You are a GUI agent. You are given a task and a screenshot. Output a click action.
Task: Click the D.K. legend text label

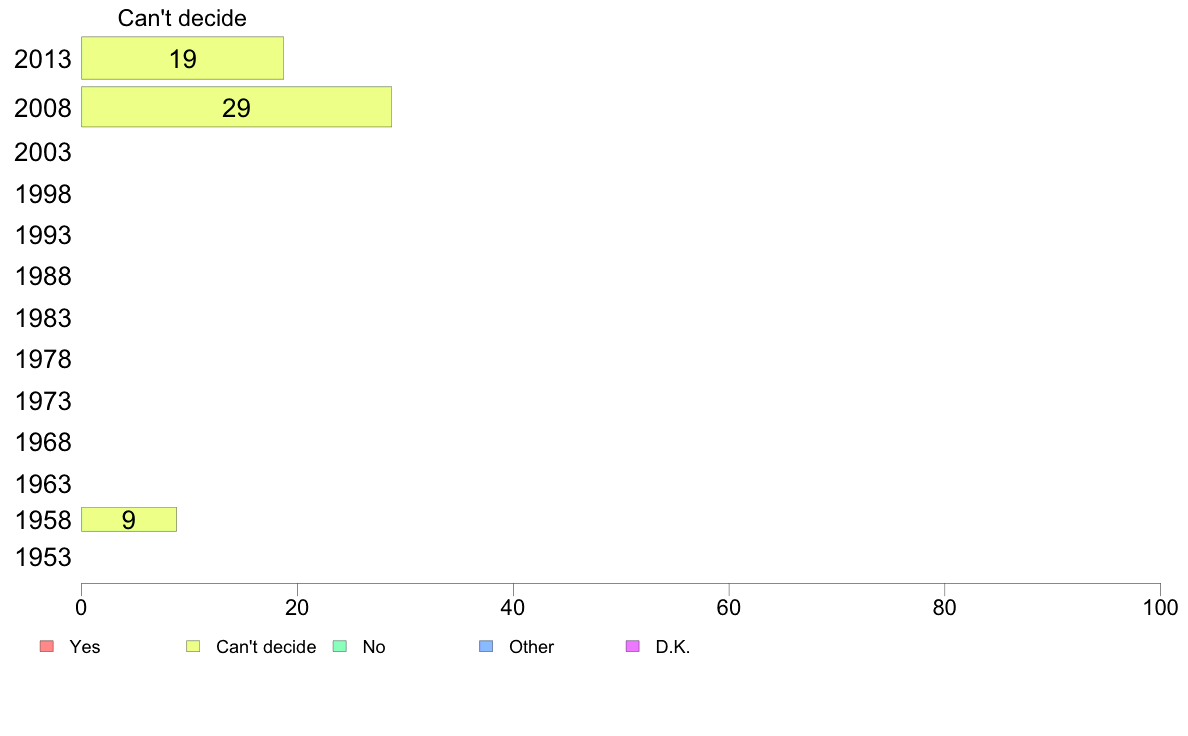[673, 647]
